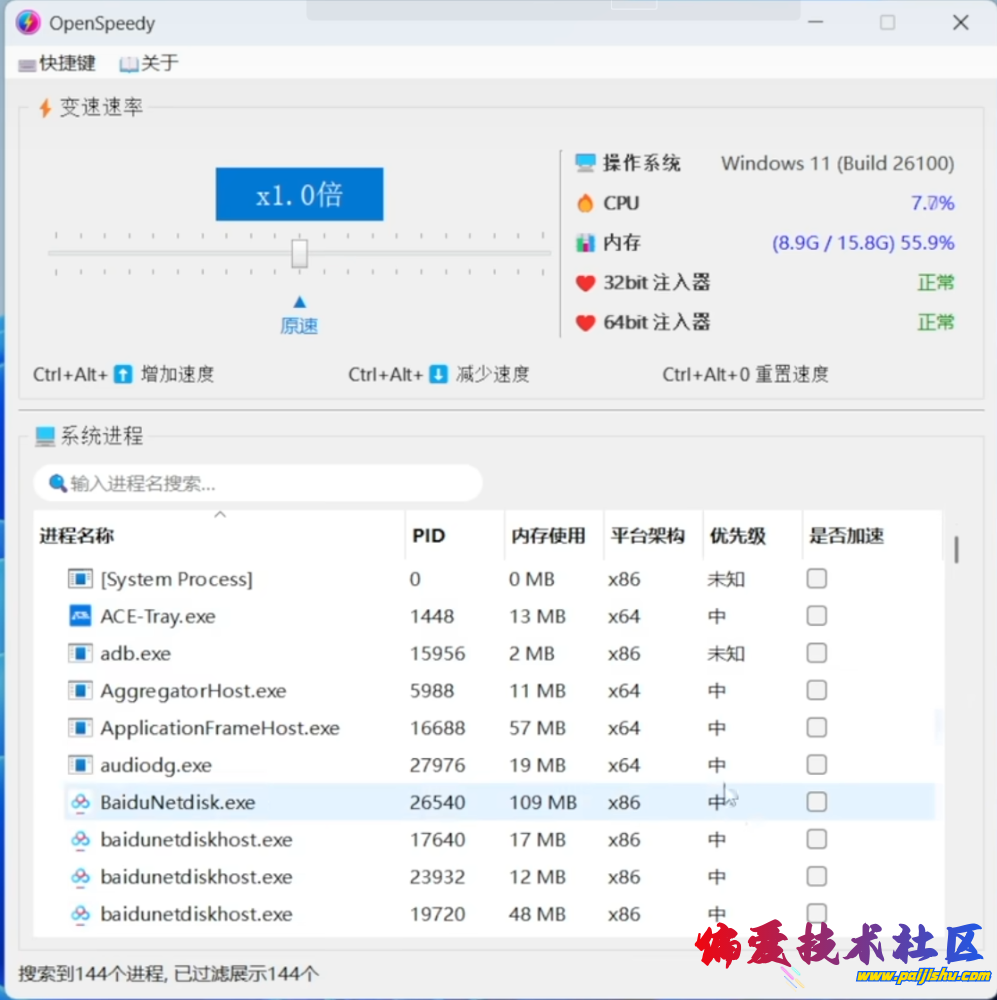This screenshot has height=1000, width=997.
Task: Click the speed slider handle
Action: pos(299,253)
